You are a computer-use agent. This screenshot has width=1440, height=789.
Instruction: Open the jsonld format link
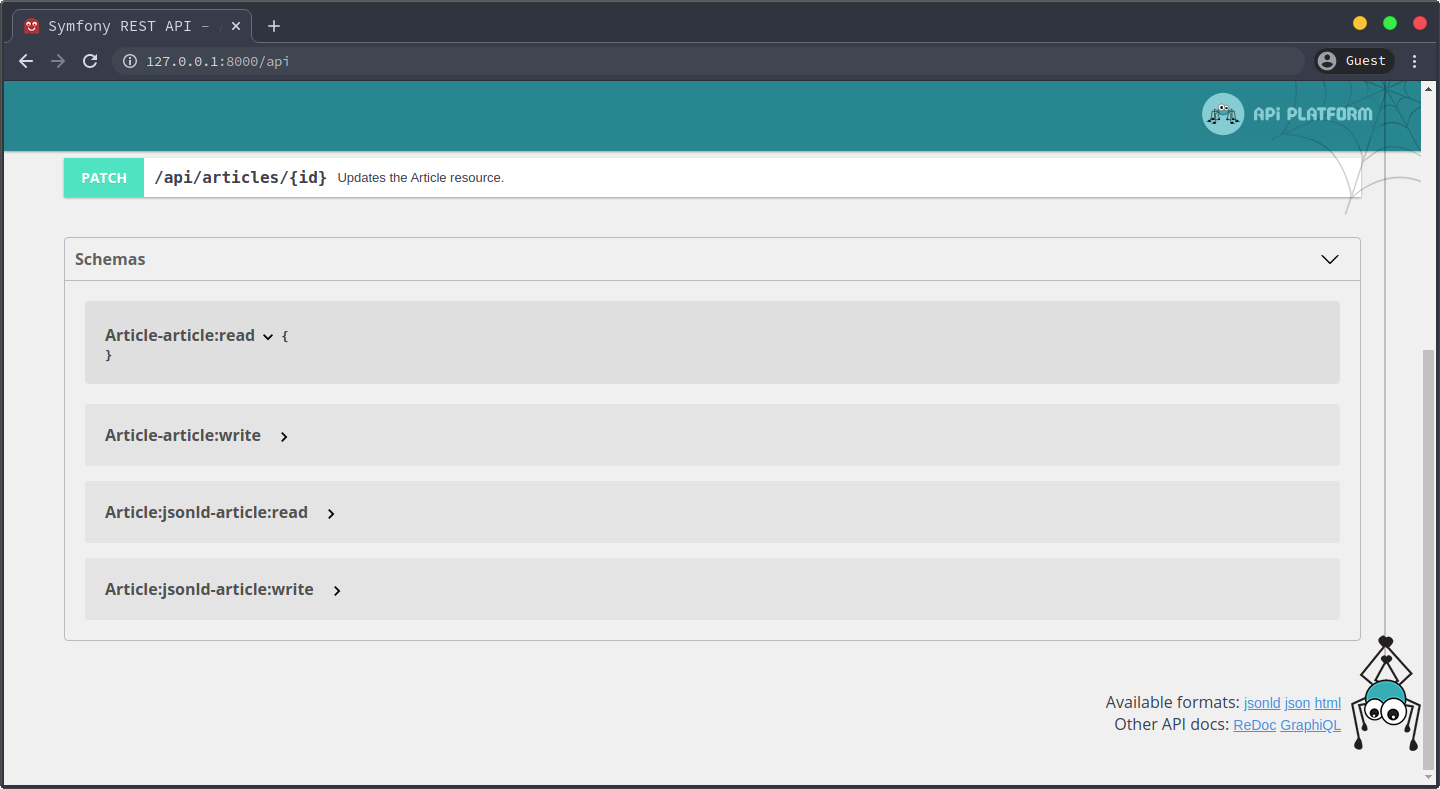(1262, 703)
